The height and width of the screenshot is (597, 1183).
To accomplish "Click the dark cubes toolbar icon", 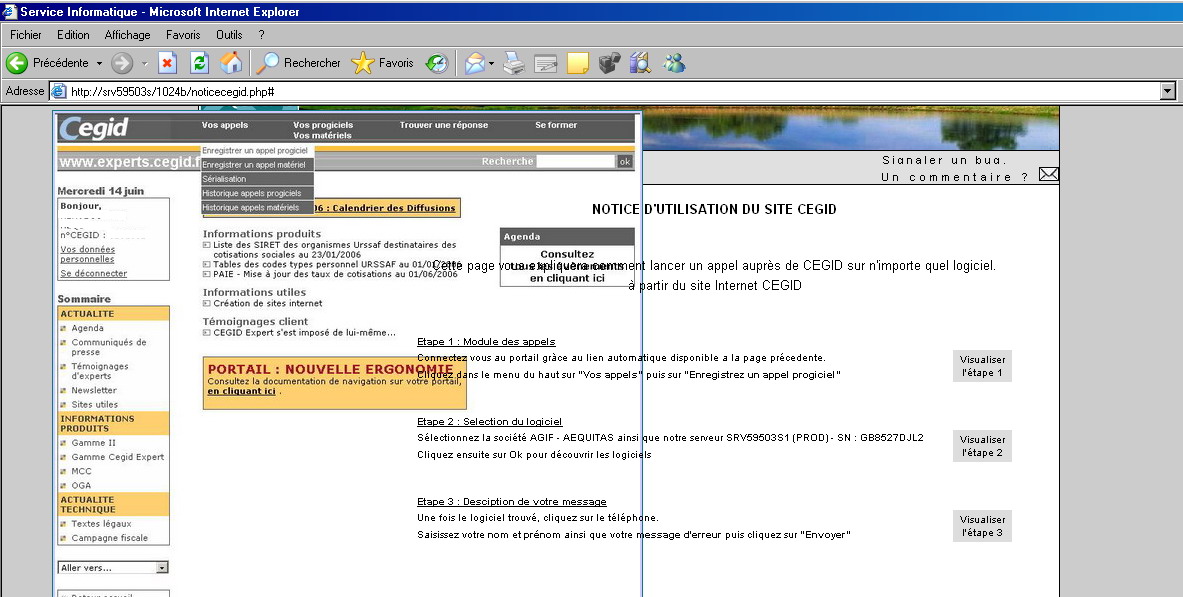I will coord(609,63).
